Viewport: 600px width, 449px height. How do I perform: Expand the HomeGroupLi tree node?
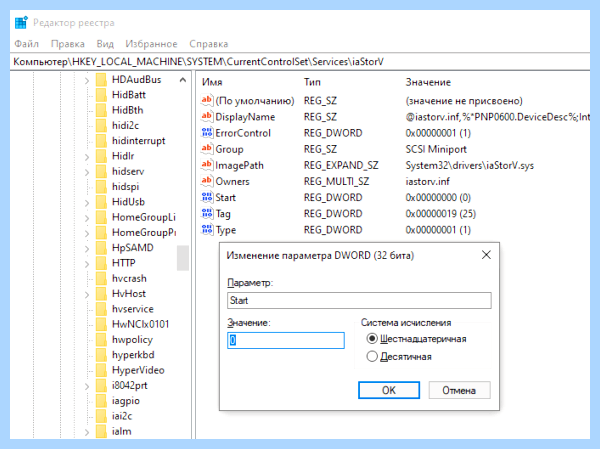[x=87, y=218]
